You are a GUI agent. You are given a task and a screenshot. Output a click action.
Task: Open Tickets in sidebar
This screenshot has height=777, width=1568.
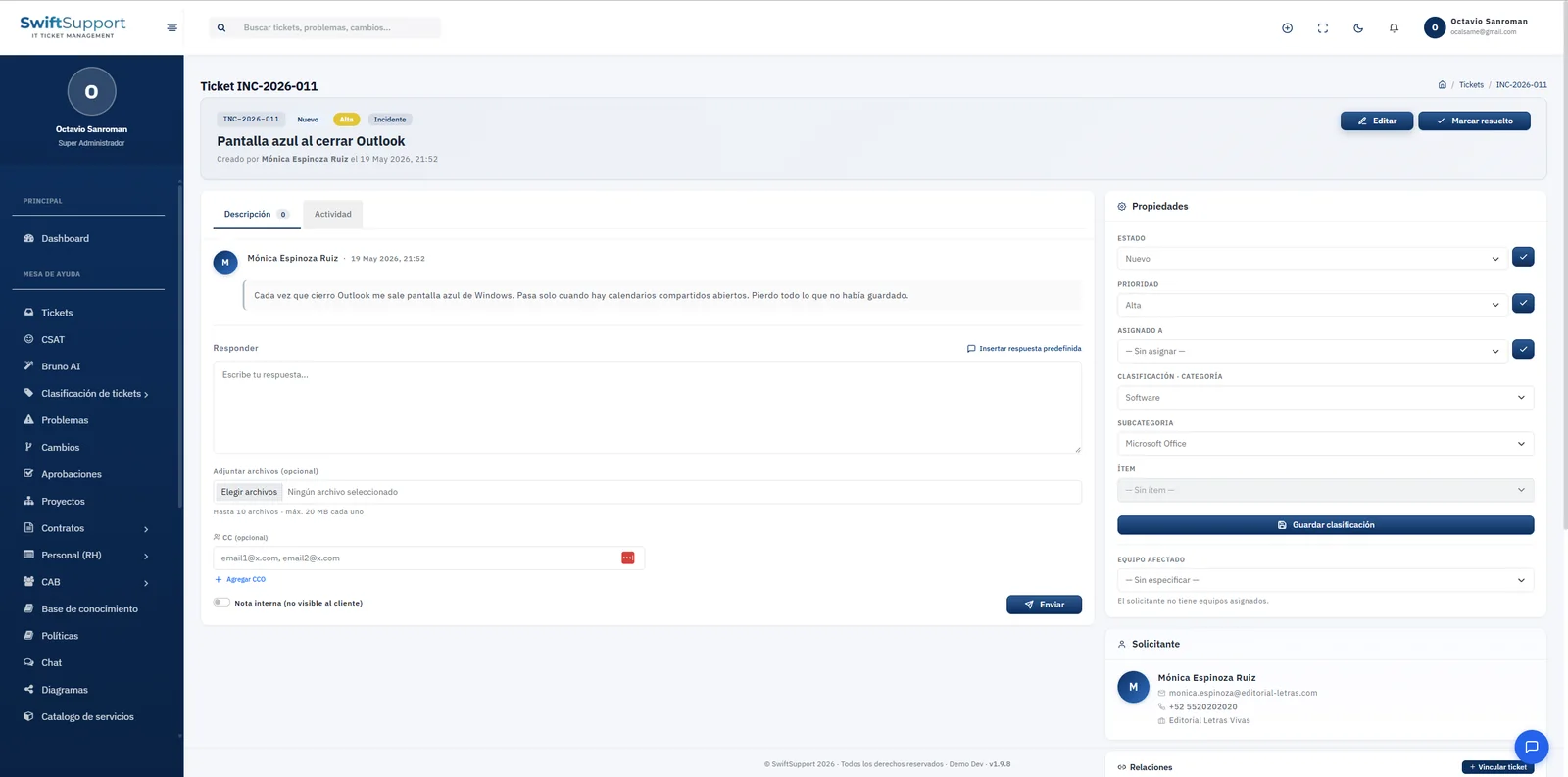[57, 313]
